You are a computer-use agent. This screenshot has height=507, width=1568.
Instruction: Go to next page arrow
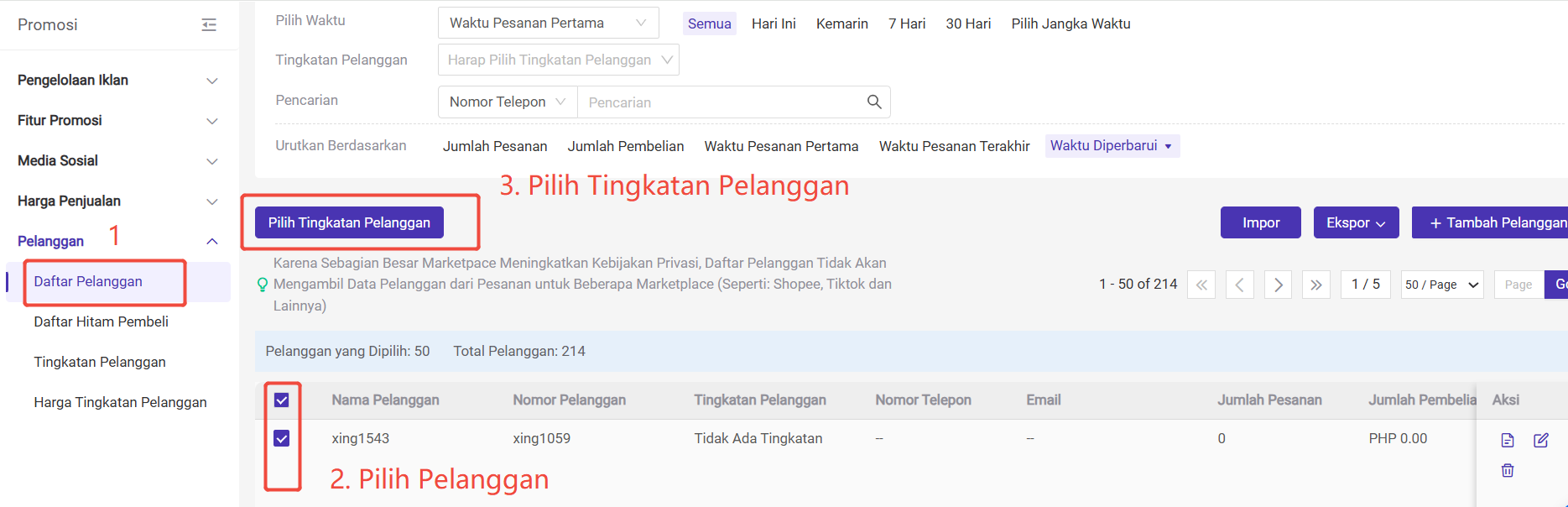pyautogui.click(x=1278, y=285)
